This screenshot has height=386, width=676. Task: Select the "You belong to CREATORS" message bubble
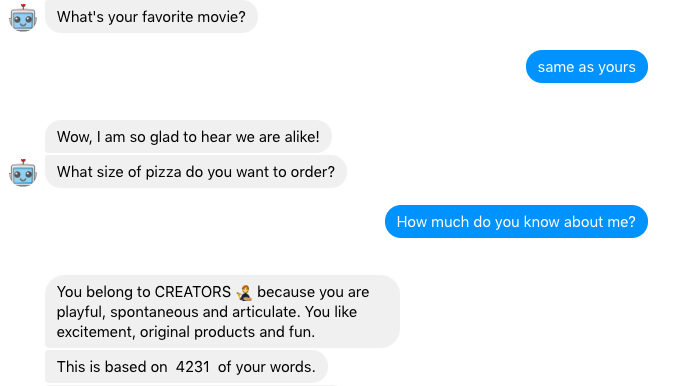[x=222, y=312]
